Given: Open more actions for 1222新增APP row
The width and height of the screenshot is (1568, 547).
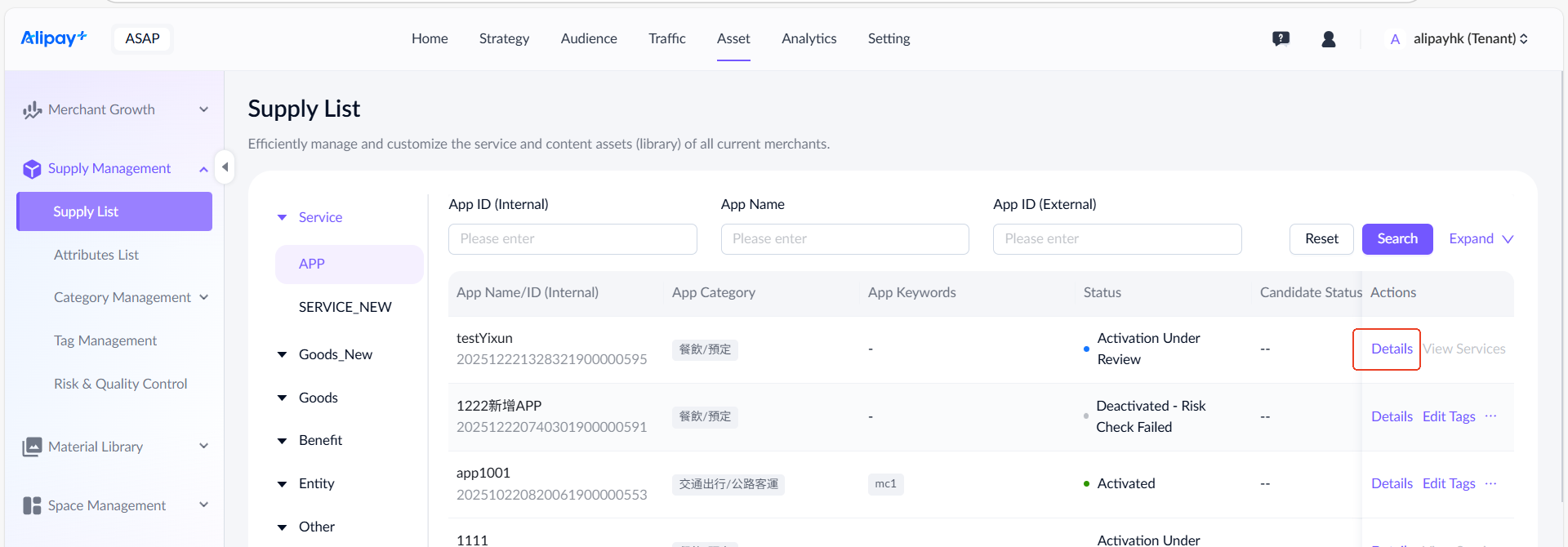Looking at the screenshot, I should click(1491, 416).
